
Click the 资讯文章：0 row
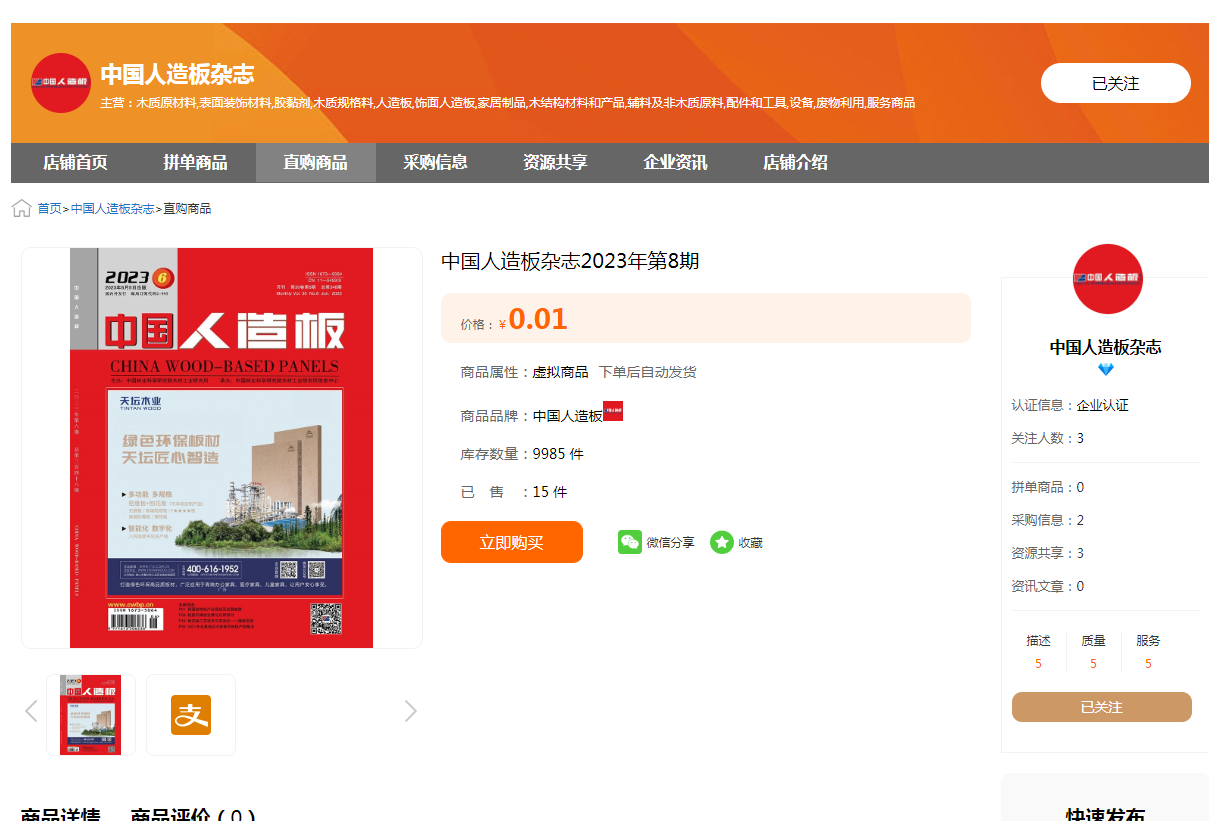point(1048,586)
